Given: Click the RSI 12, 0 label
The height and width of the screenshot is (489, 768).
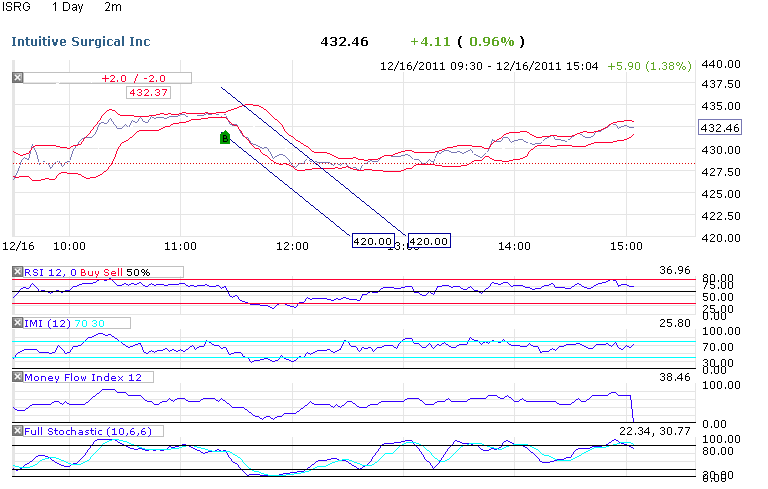Looking at the screenshot, I should pos(50,272).
